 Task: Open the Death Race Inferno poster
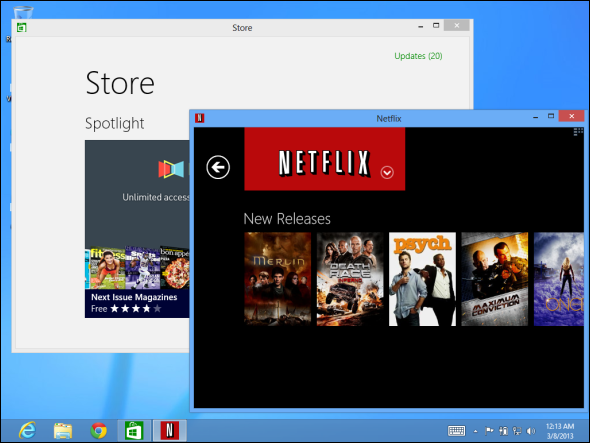(x=350, y=279)
